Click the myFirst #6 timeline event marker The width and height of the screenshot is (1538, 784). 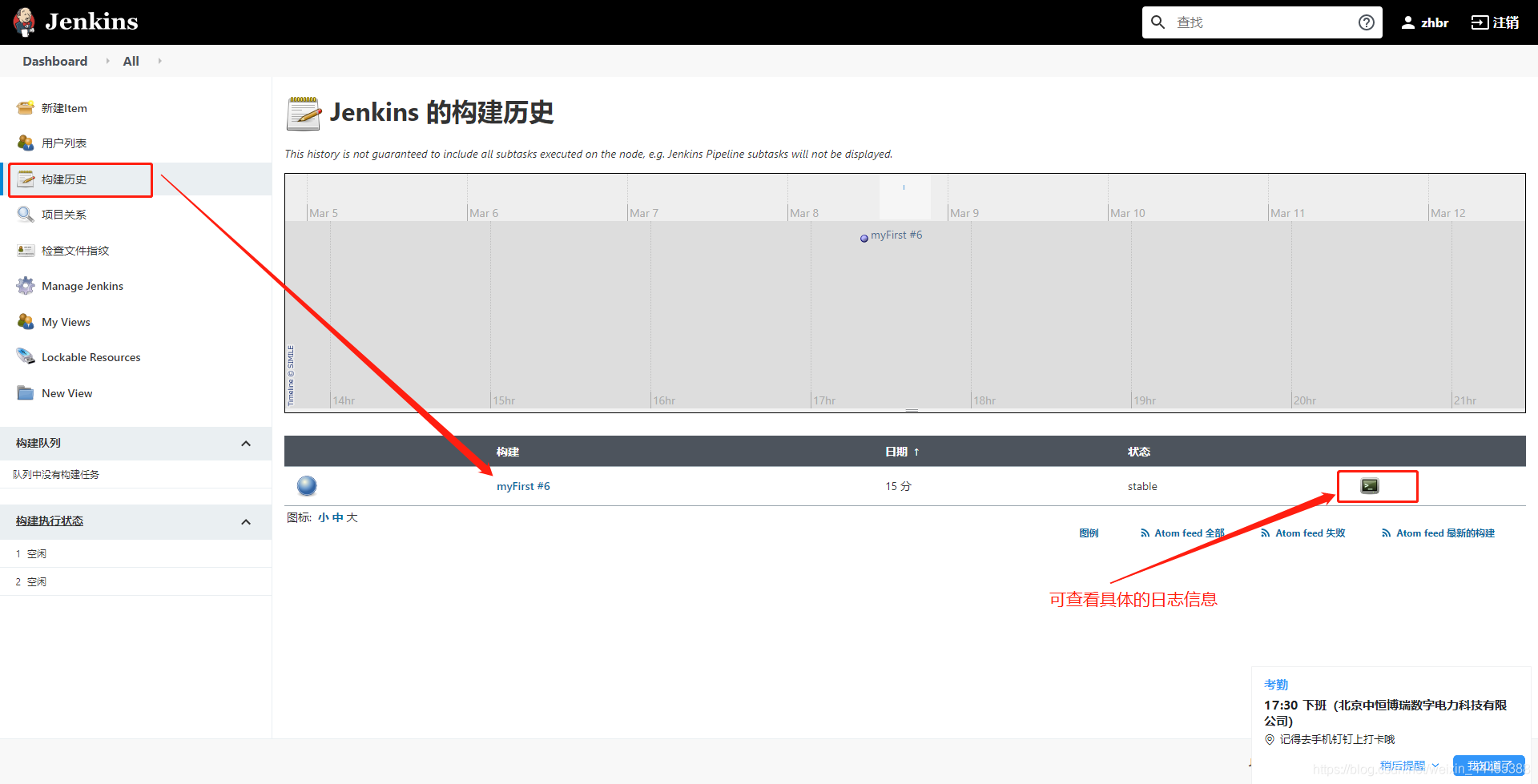pos(864,238)
